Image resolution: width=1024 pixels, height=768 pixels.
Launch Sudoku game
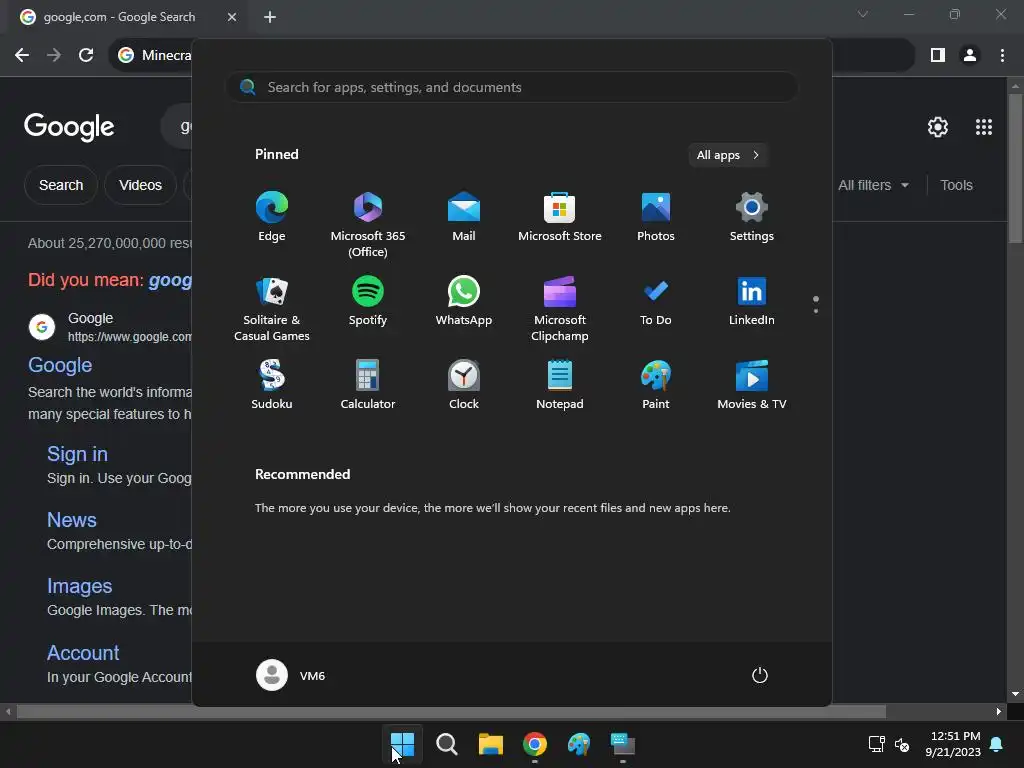(272, 385)
